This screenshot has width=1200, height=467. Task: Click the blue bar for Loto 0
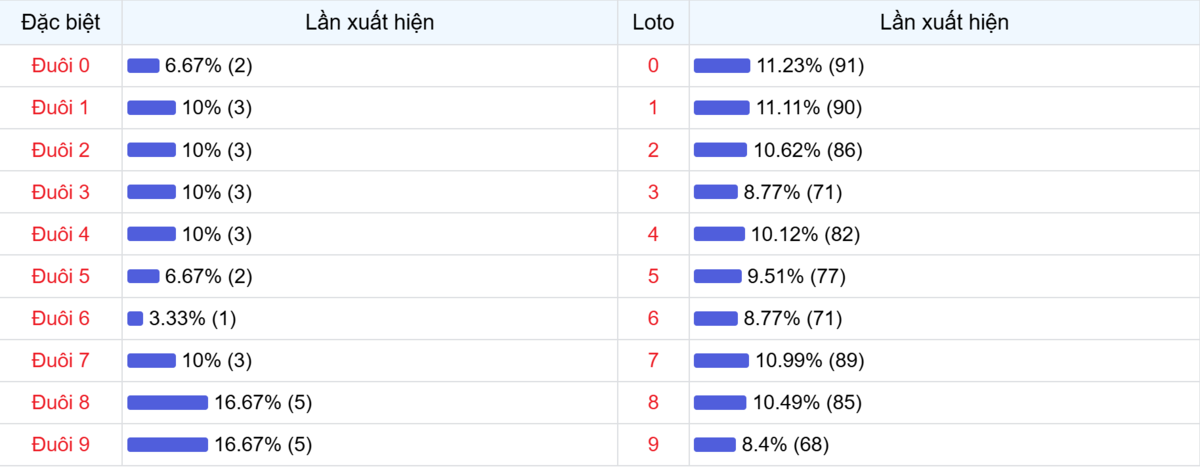[722, 65]
